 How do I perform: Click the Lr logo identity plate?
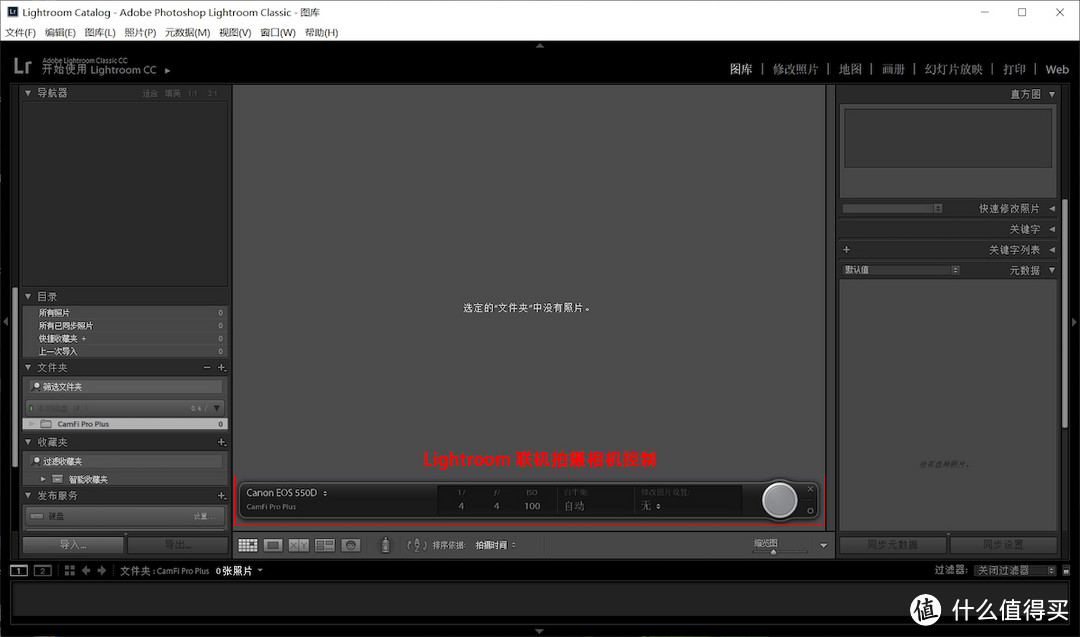[23, 65]
